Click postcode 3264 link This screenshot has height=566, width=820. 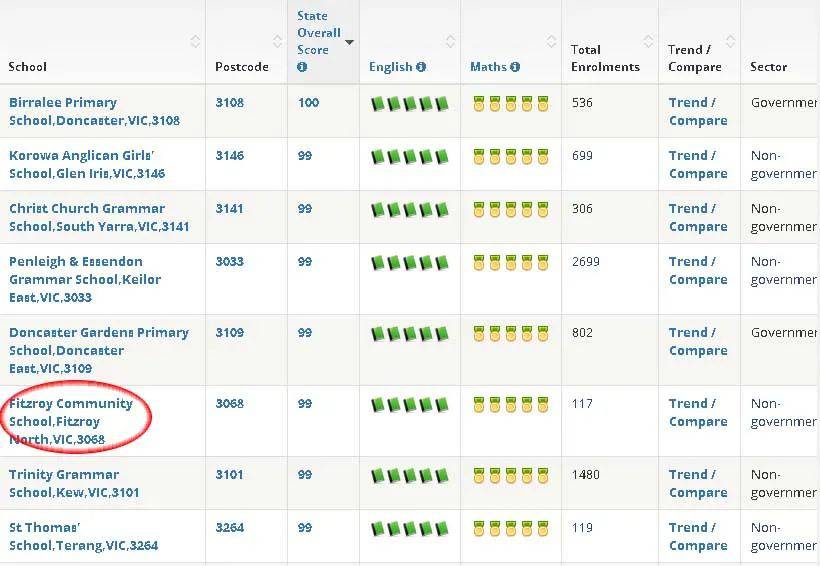click(230, 527)
